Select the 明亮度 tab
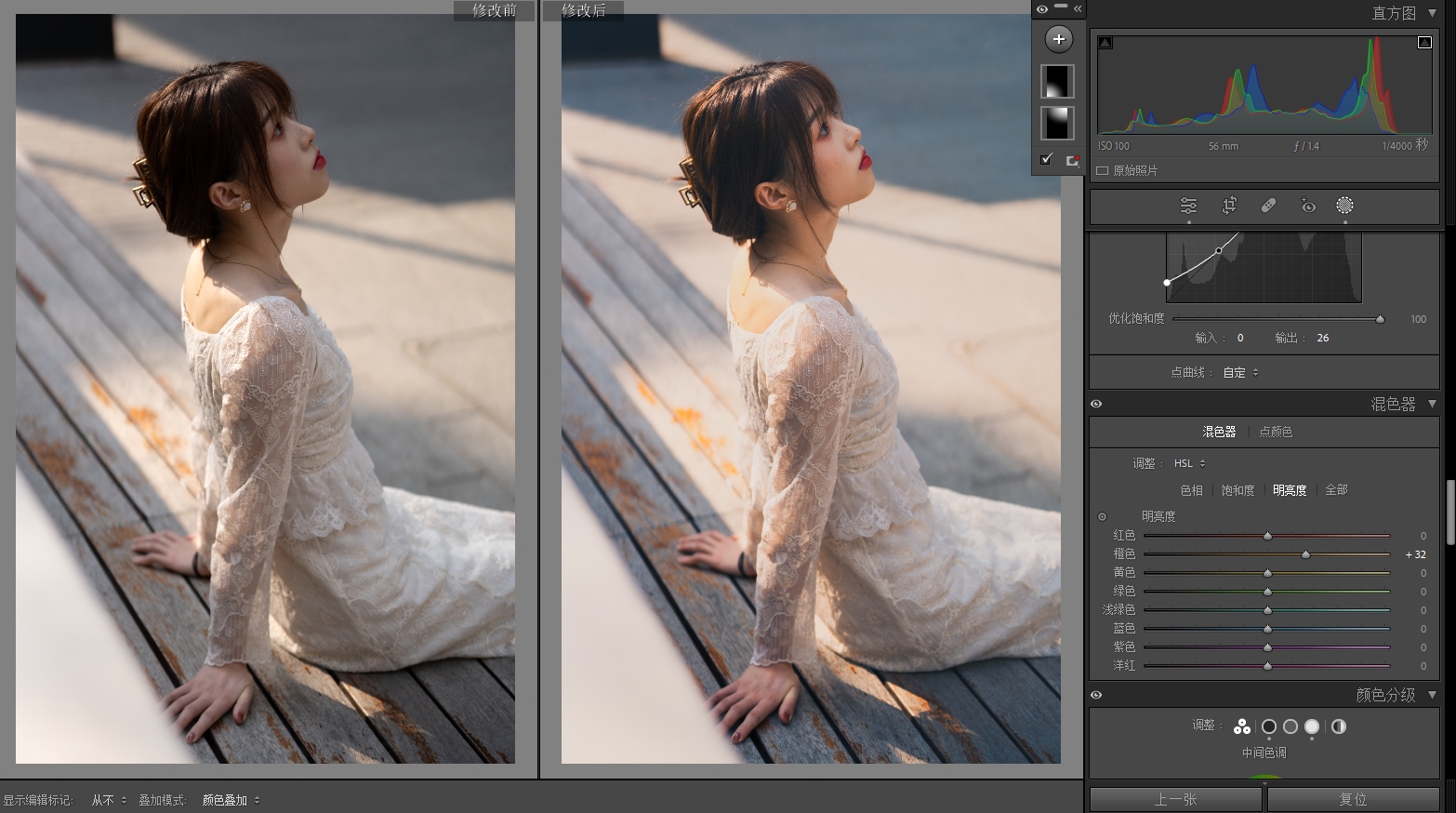 point(1290,490)
